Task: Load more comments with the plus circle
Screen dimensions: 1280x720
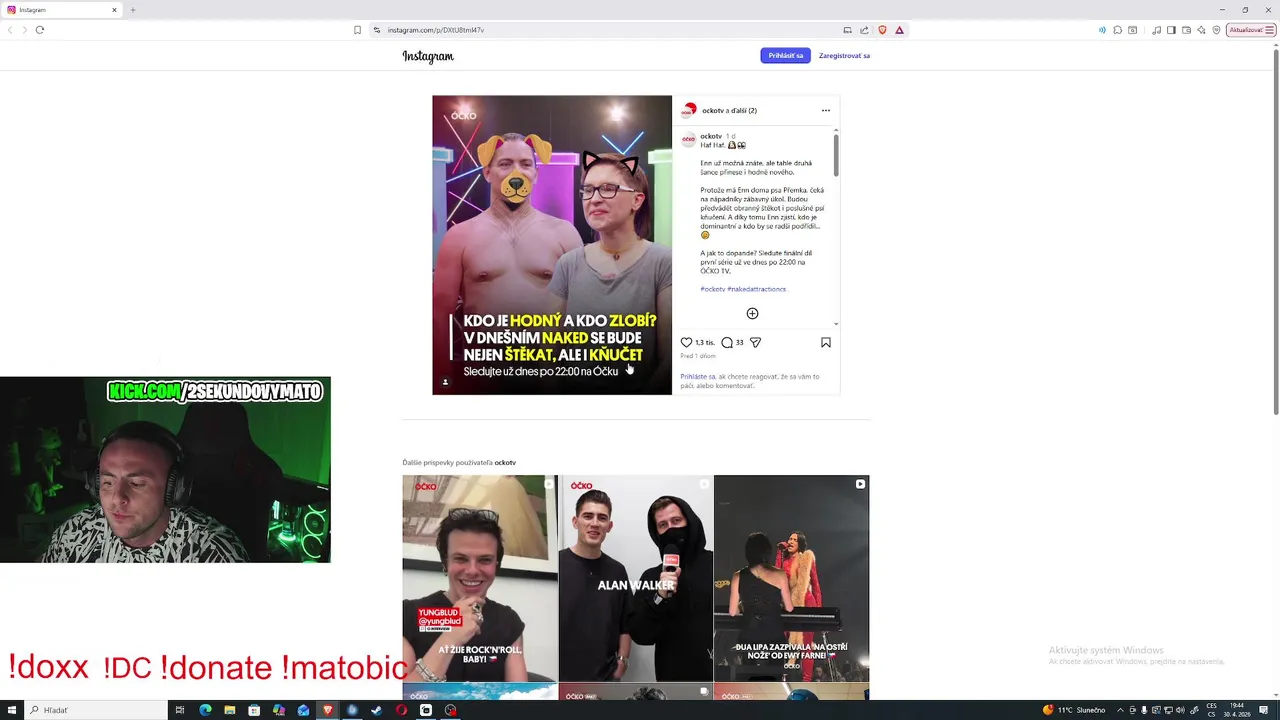Action: coord(752,313)
